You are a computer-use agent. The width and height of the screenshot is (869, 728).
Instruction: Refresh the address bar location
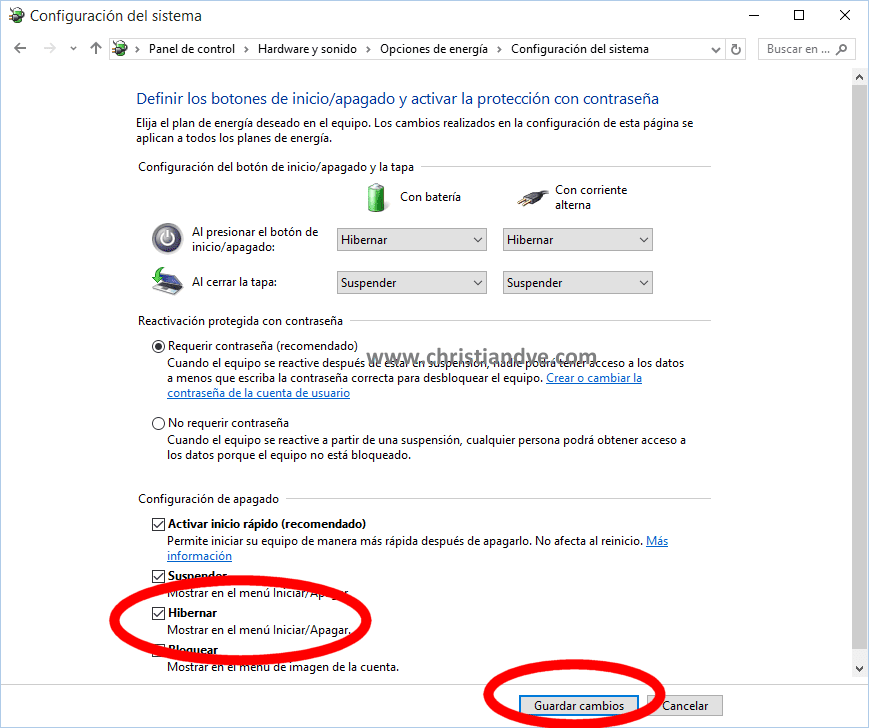click(736, 49)
